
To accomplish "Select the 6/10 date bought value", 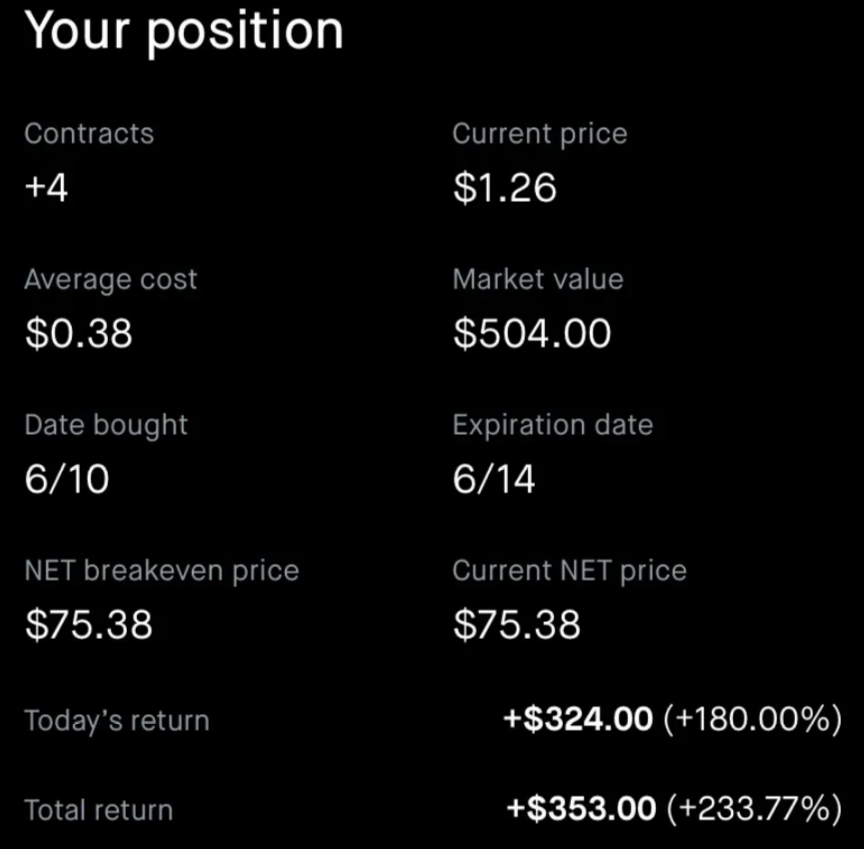I will (x=66, y=480).
